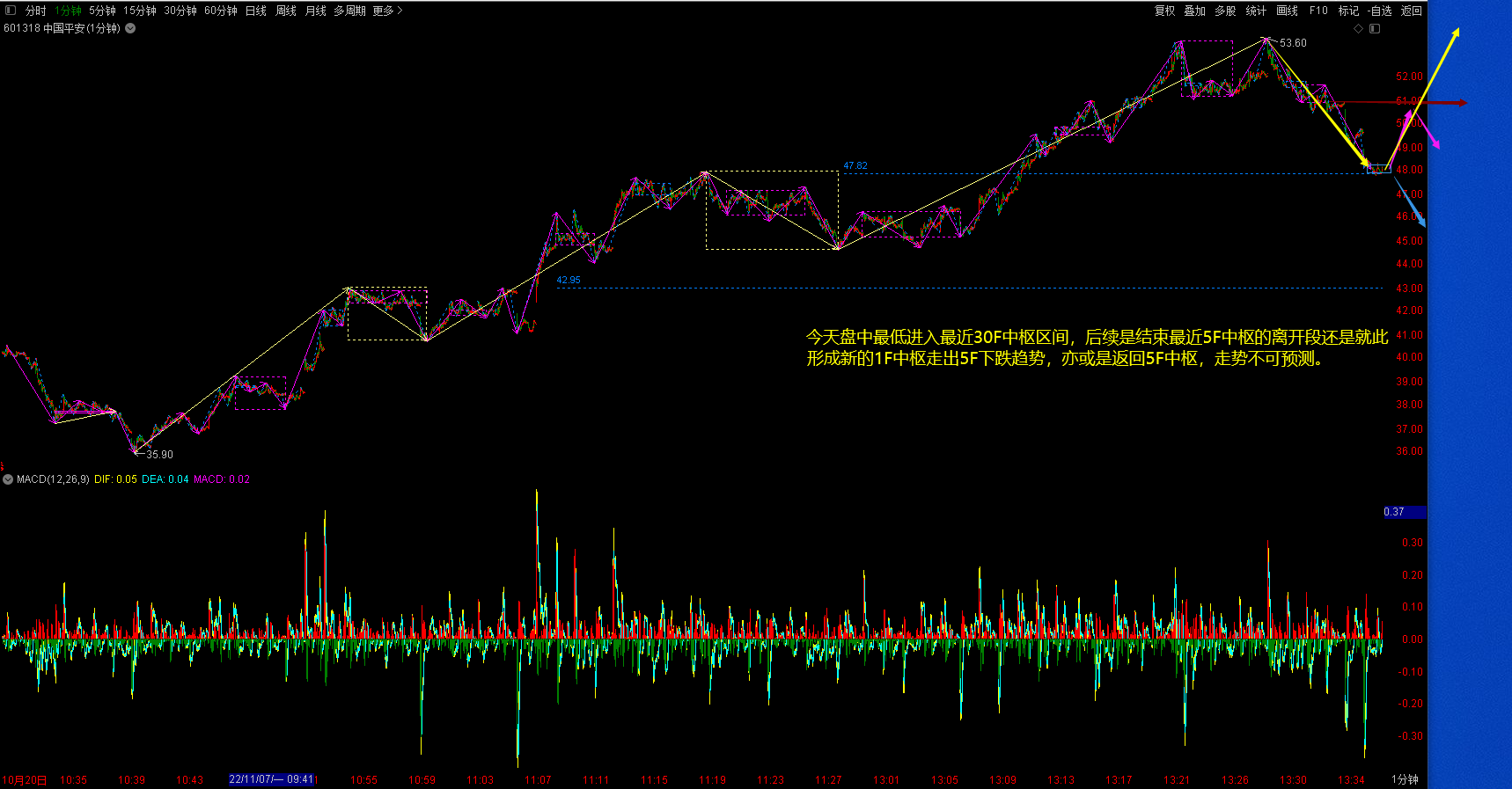Click the 52.00 price axis label
Image resolution: width=1512 pixels, height=789 pixels.
pos(1409,77)
